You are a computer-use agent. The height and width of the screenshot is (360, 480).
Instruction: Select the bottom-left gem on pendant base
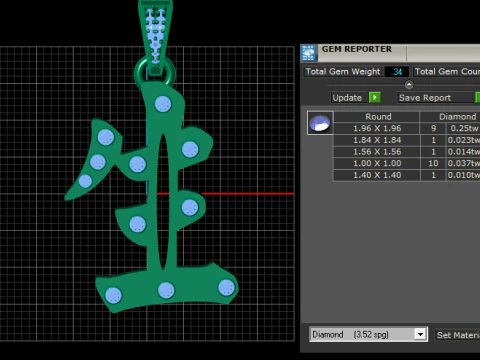coord(113,295)
